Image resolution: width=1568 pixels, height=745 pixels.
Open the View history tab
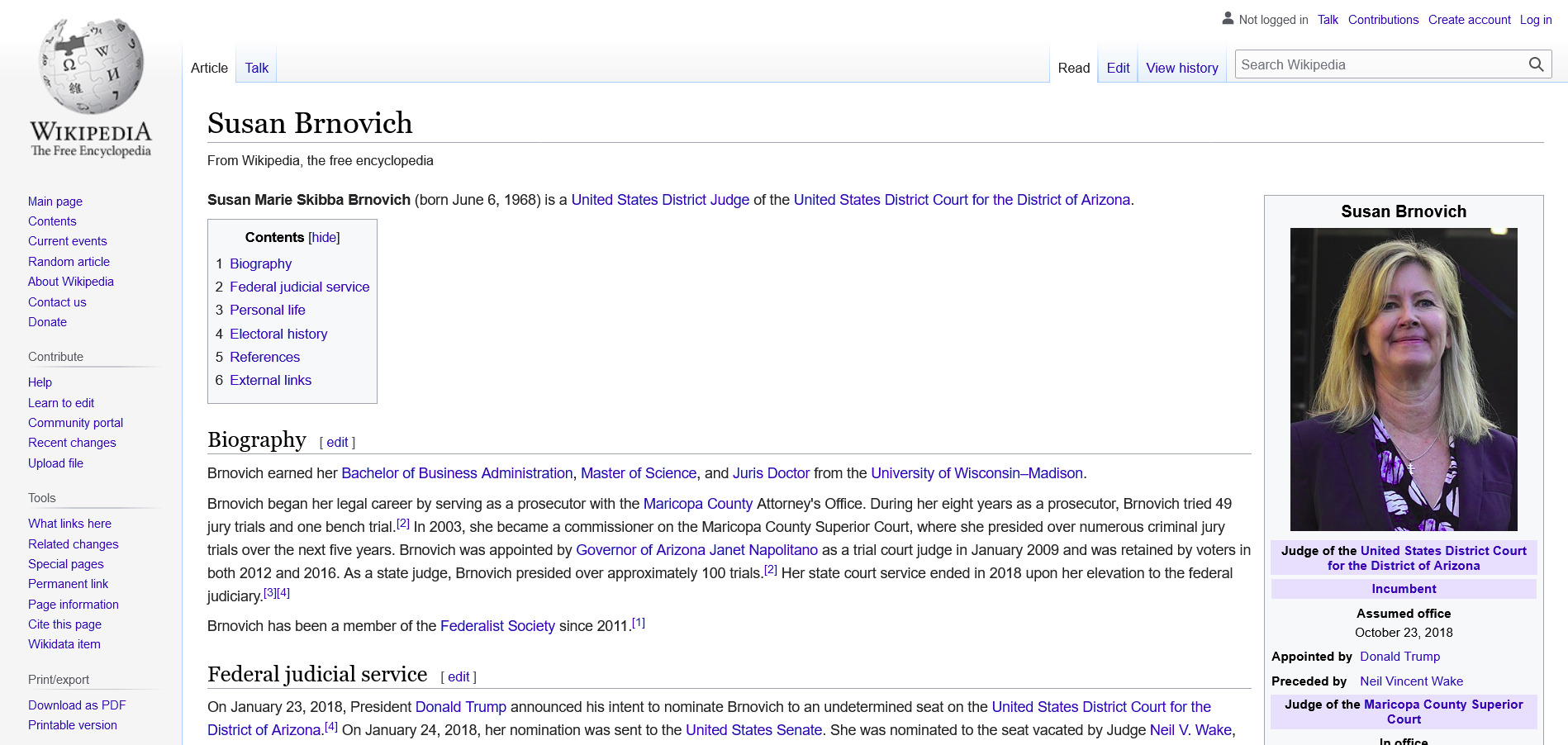[1182, 68]
